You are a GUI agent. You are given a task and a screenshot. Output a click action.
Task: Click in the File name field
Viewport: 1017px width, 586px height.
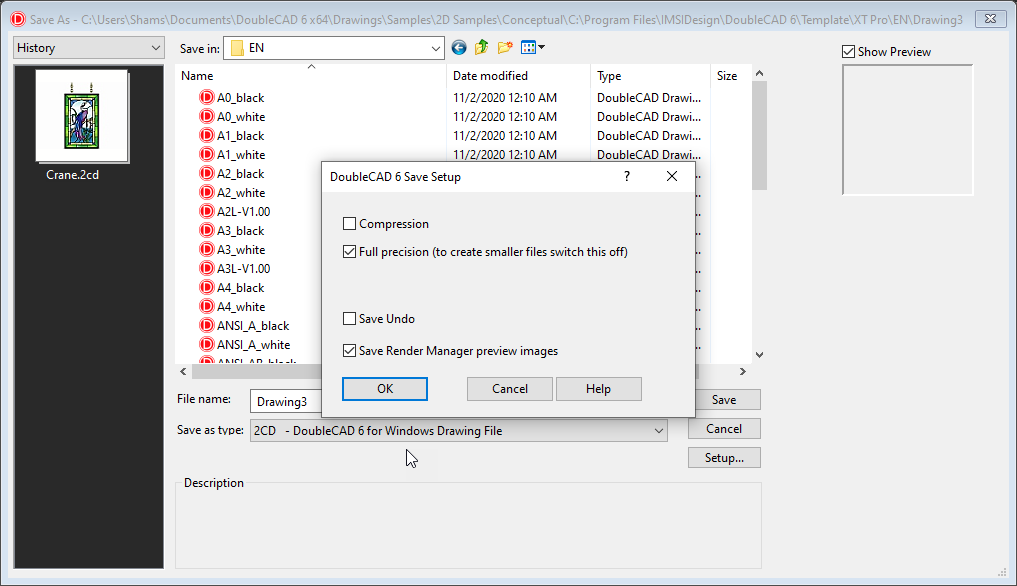click(285, 401)
